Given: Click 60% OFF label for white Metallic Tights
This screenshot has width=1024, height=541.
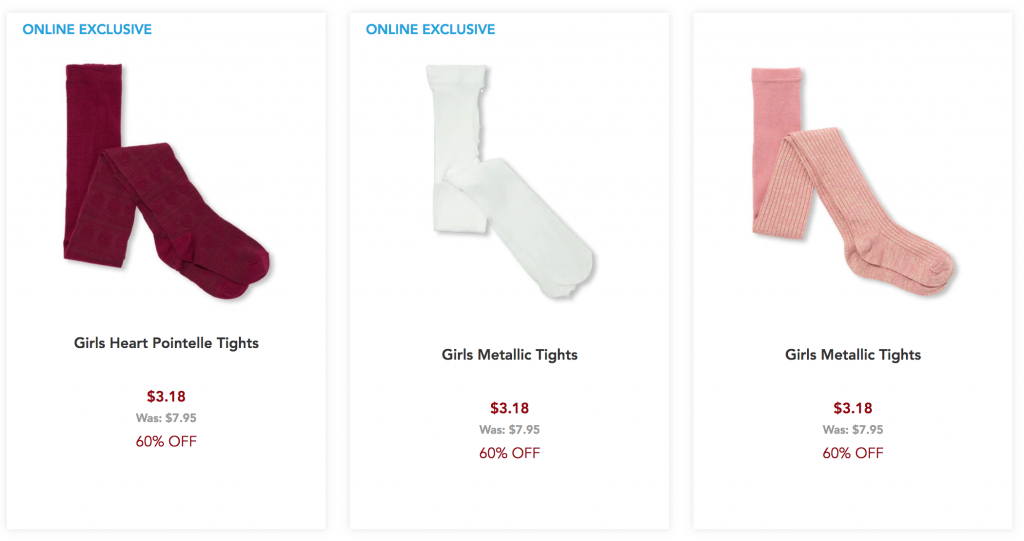Looking at the screenshot, I should (x=509, y=453).
